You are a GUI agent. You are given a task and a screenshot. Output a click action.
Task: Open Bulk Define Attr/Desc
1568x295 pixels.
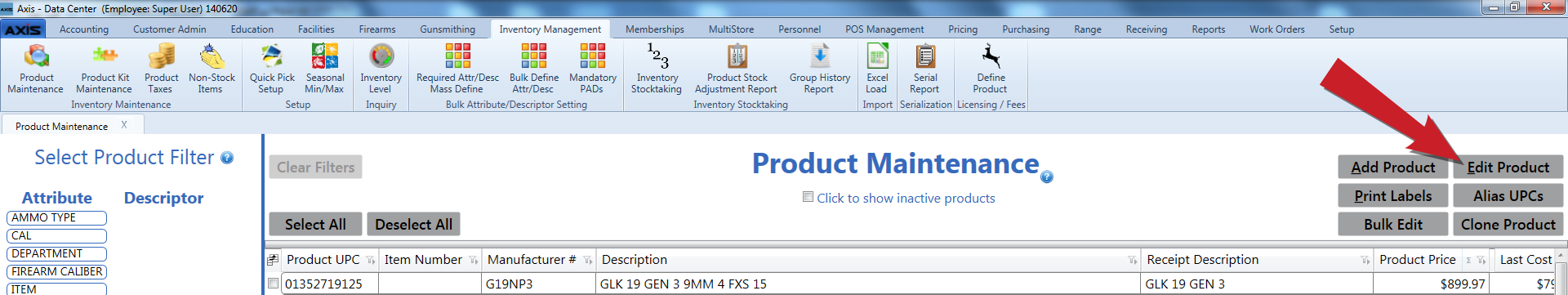[533, 69]
